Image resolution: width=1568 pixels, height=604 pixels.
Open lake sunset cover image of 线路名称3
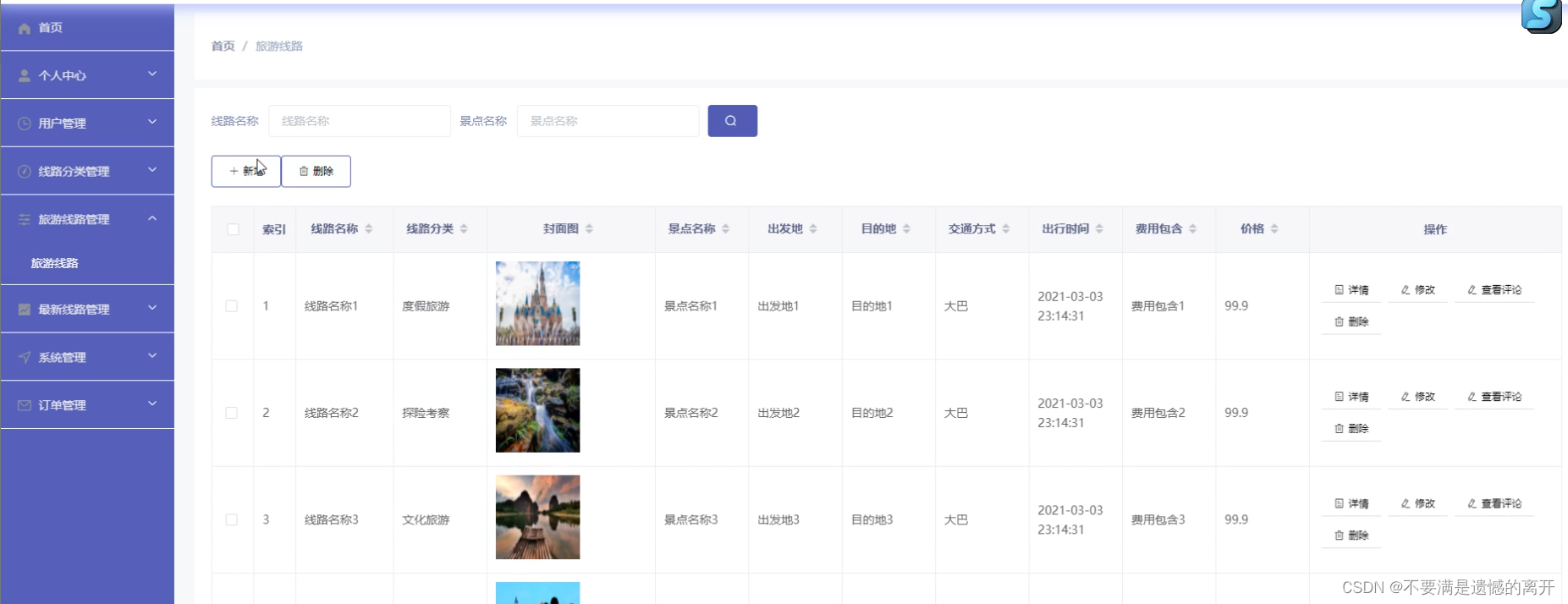tap(537, 517)
